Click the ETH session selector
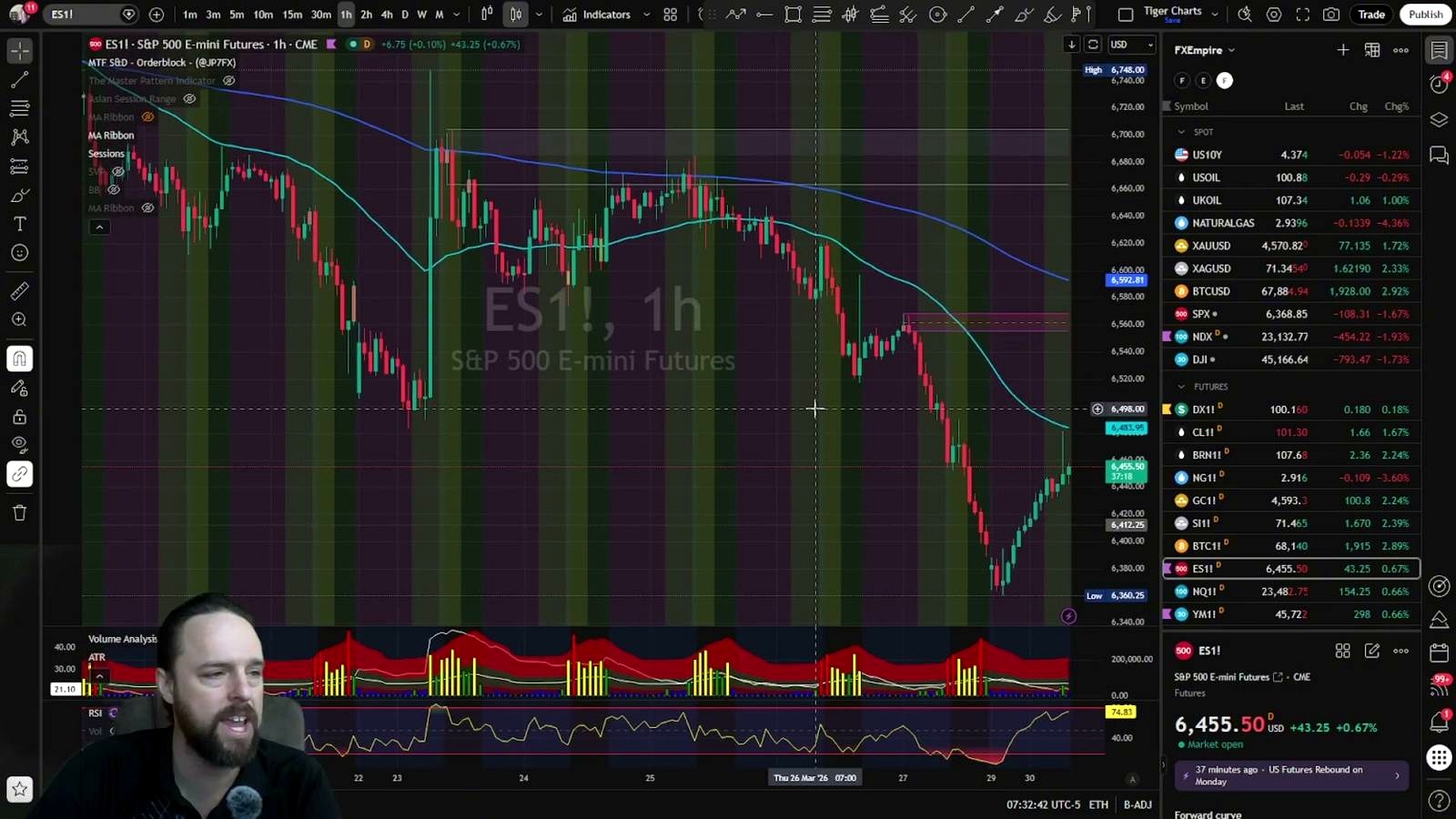This screenshot has width=1456, height=819. [x=1098, y=804]
